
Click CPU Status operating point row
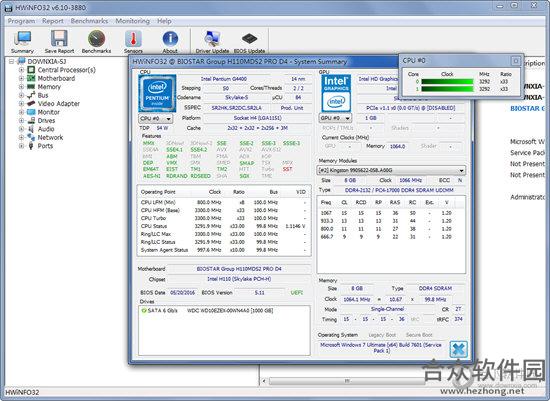[x=223, y=226]
